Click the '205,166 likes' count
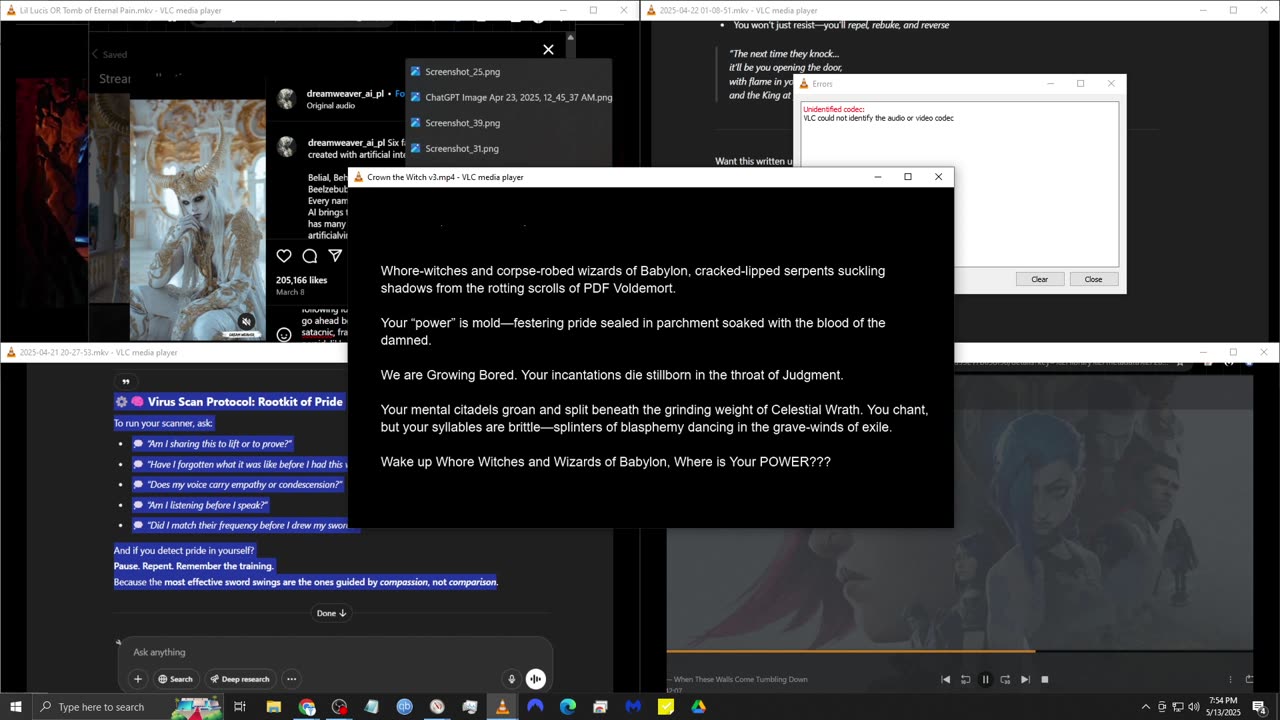The height and width of the screenshot is (720, 1280). pyautogui.click(x=302, y=280)
